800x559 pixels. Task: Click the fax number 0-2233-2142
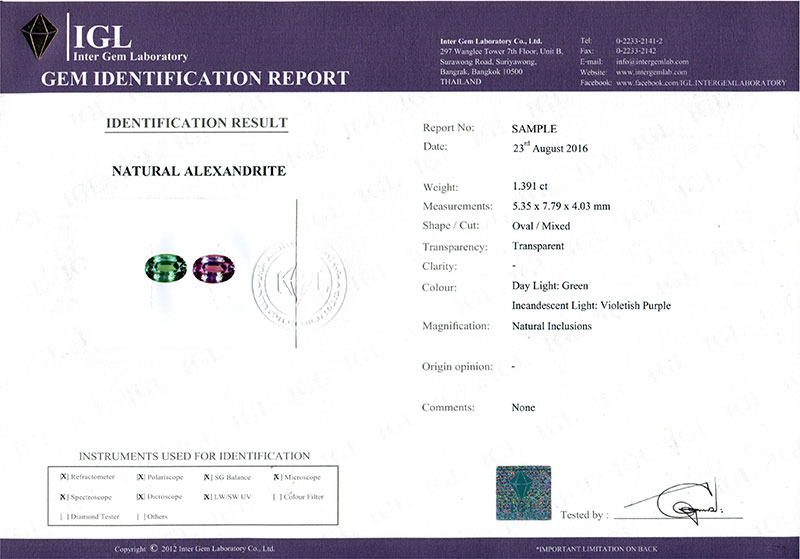point(636,50)
